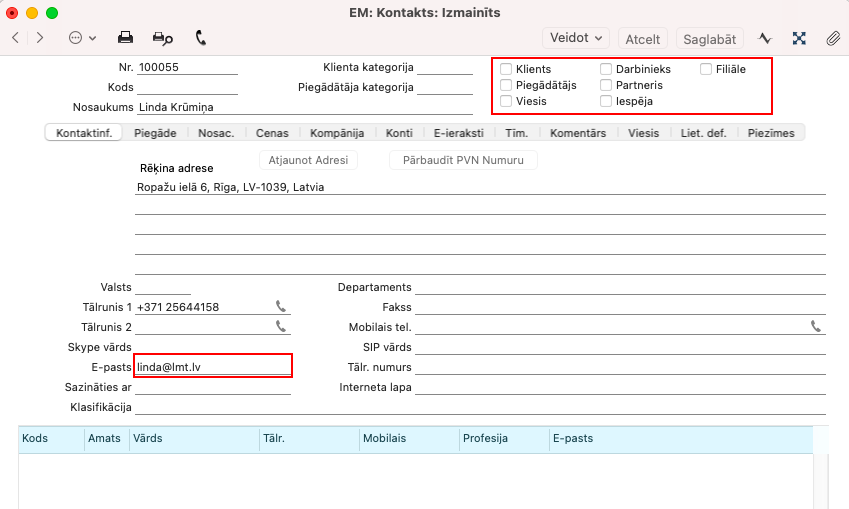Screen dimensions: 849x509
Task: Enable the Klients checkbox
Action: point(506,69)
